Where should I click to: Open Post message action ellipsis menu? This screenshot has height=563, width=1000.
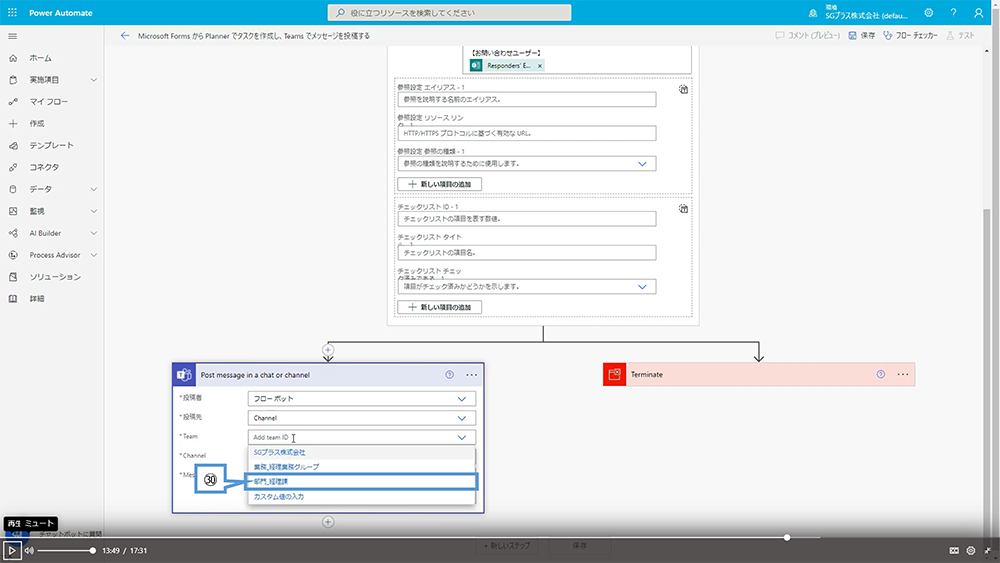471,375
